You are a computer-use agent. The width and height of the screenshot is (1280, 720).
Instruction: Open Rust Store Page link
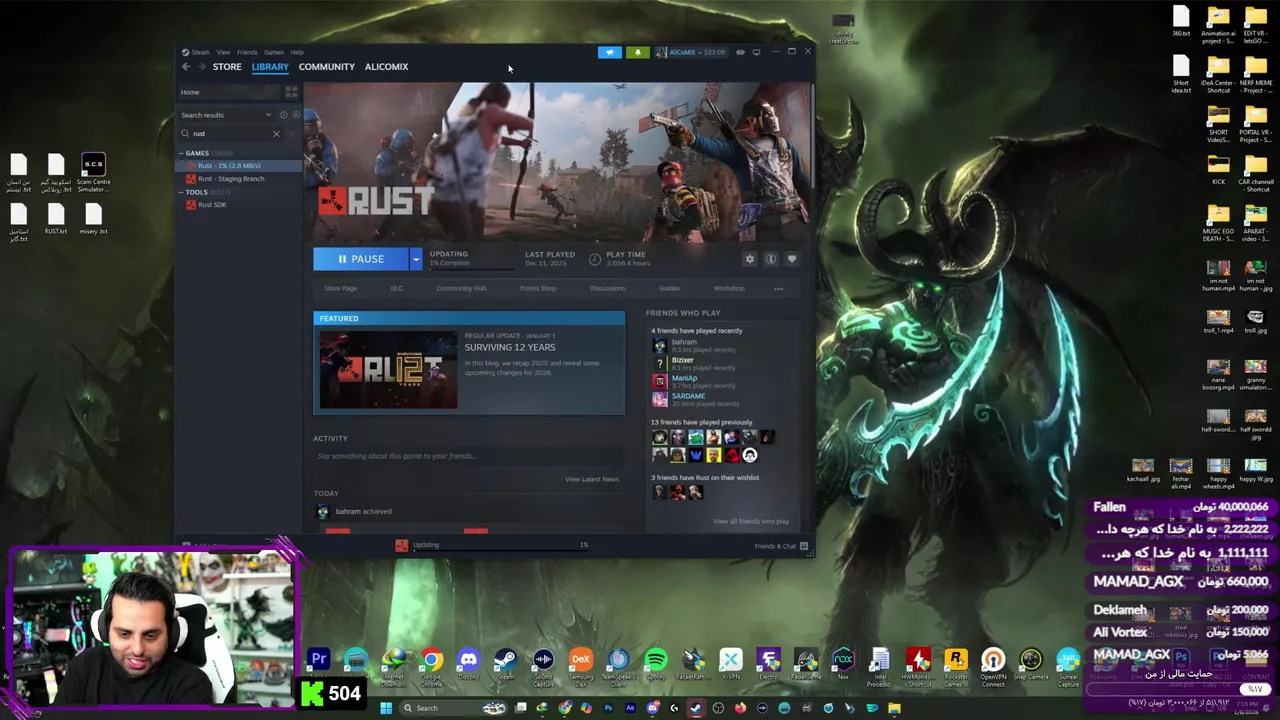(340, 289)
